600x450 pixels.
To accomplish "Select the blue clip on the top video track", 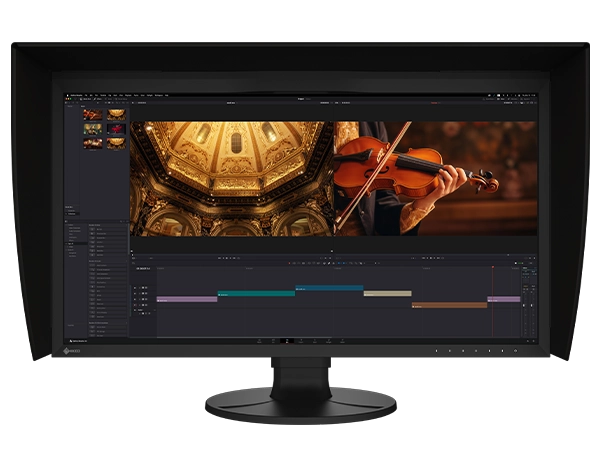I will pyautogui.click(x=329, y=288).
